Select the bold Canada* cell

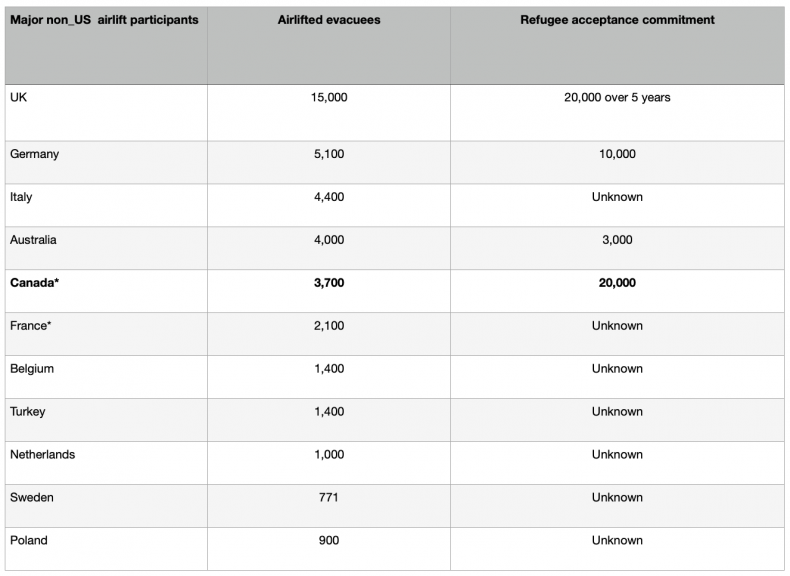click(x=36, y=284)
